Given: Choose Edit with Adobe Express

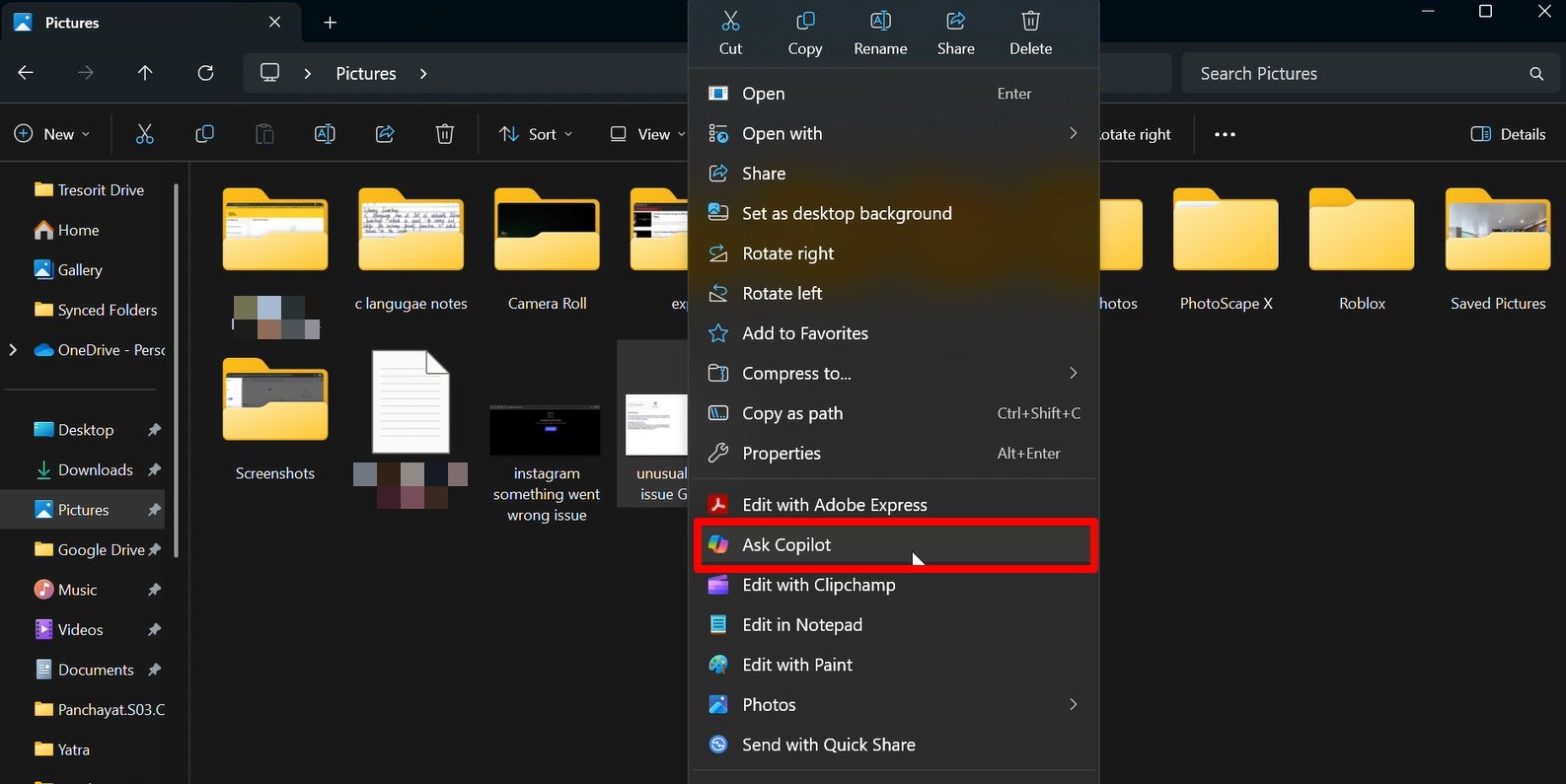Looking at the screenshot, I should click(895, 505).
